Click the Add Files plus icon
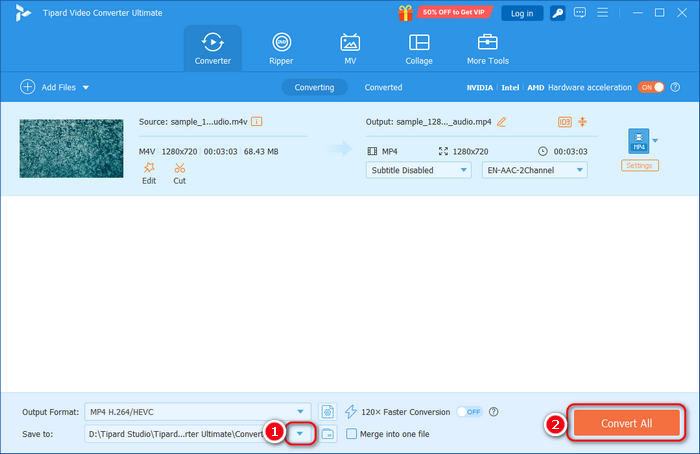 tap(27, 87)
